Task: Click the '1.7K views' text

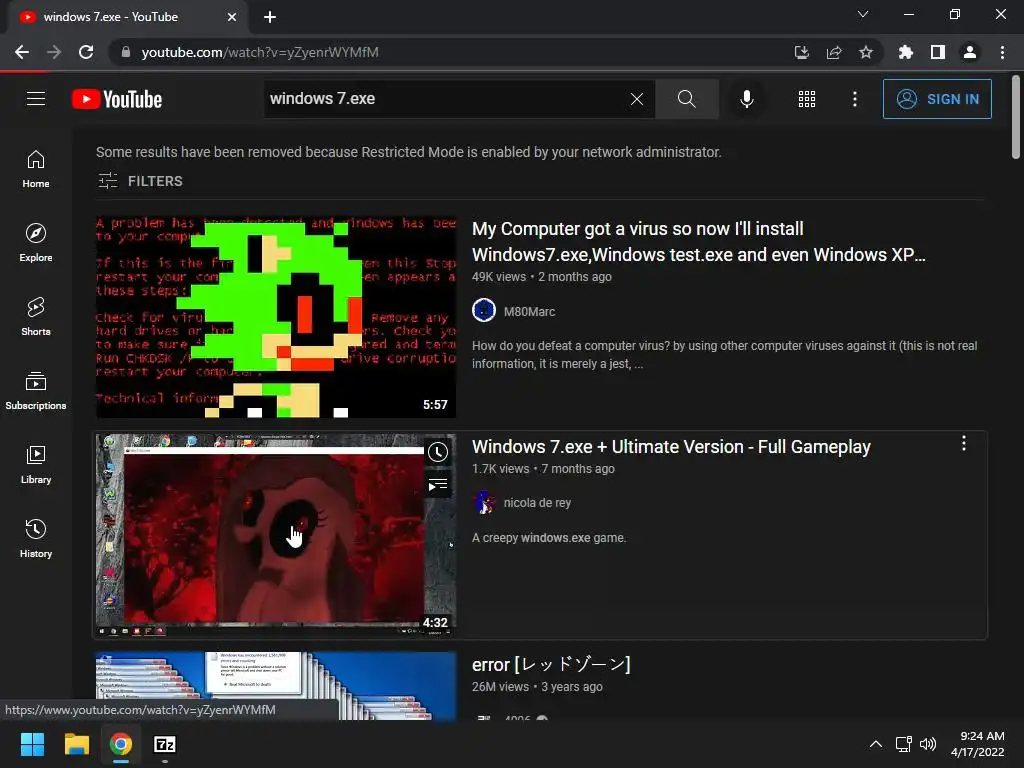Action: pos(501,469)
